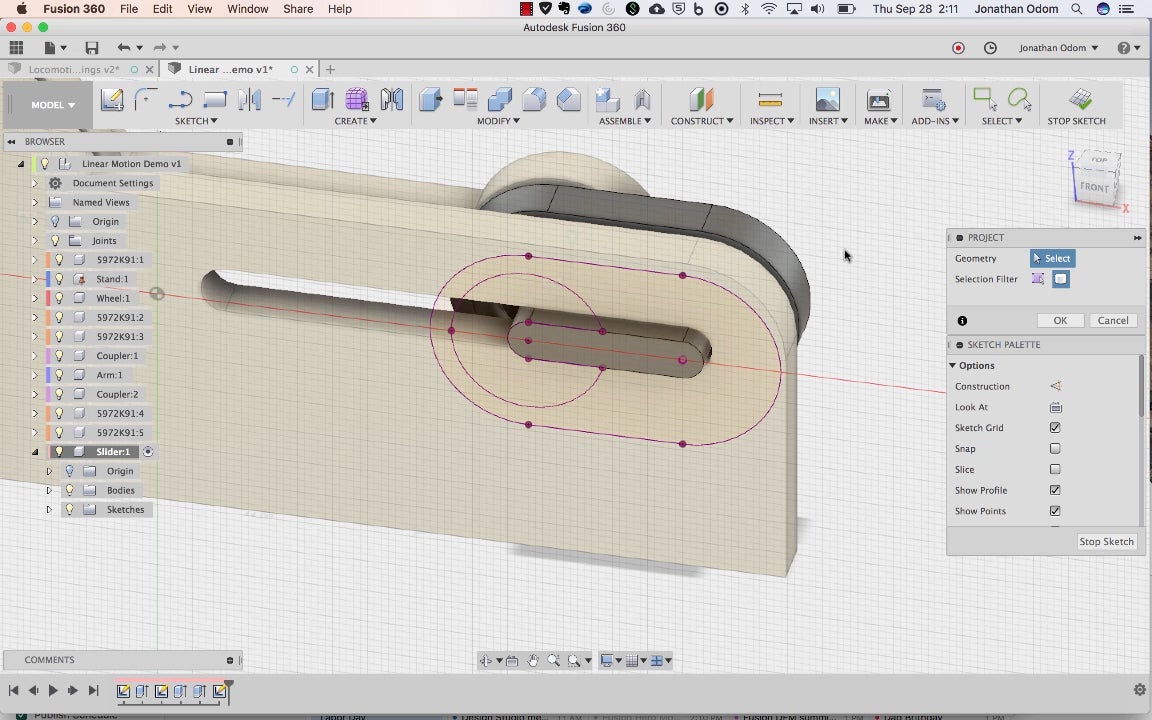
Task: Disable the Sketch Grid checkbox
Action: tap(1055, 428)
